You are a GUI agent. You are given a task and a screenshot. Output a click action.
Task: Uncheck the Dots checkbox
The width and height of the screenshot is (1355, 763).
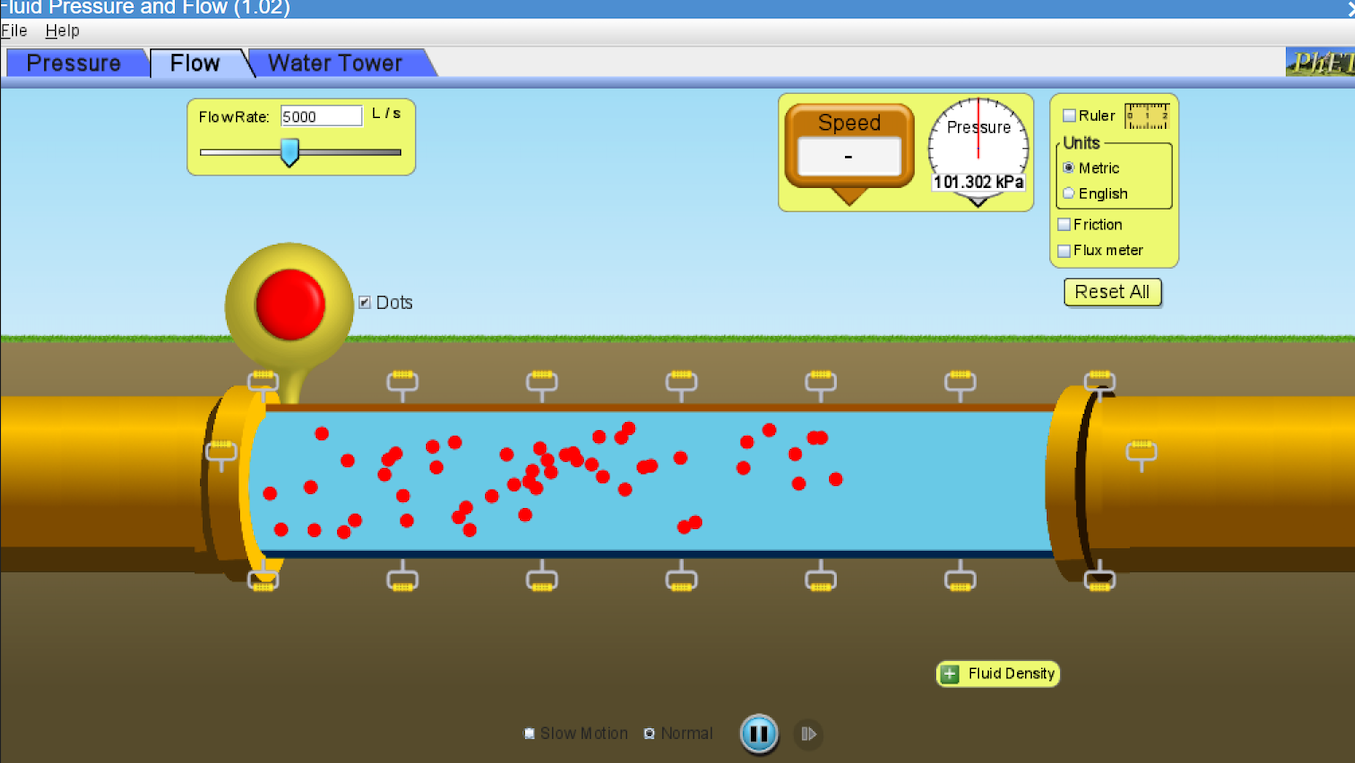pos(365,302)
